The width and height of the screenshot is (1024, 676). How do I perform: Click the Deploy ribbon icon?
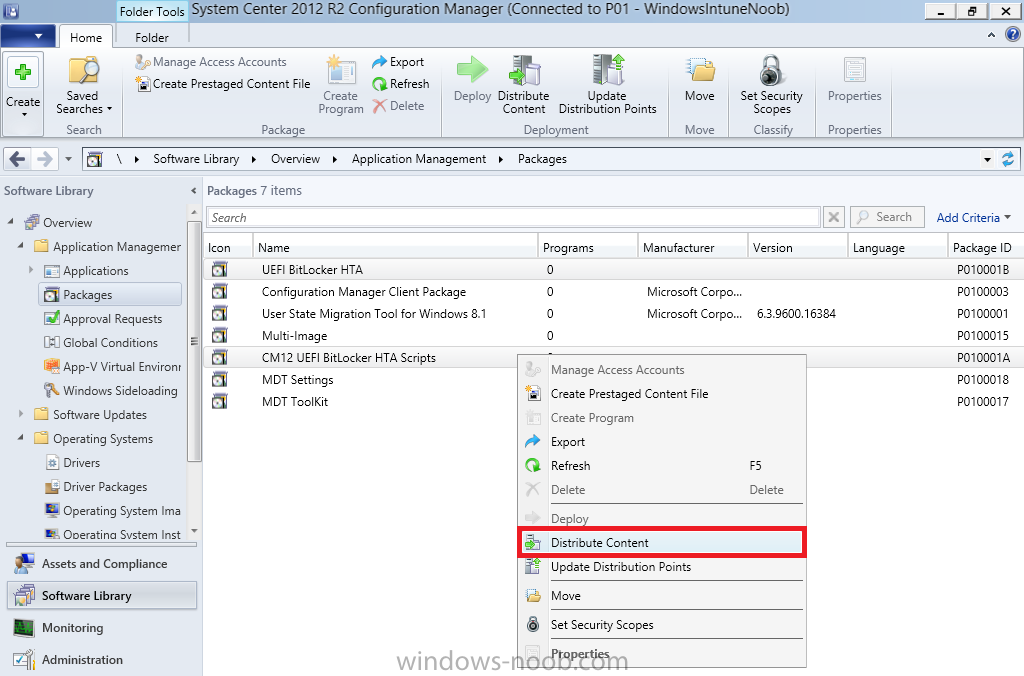point(472,79)
